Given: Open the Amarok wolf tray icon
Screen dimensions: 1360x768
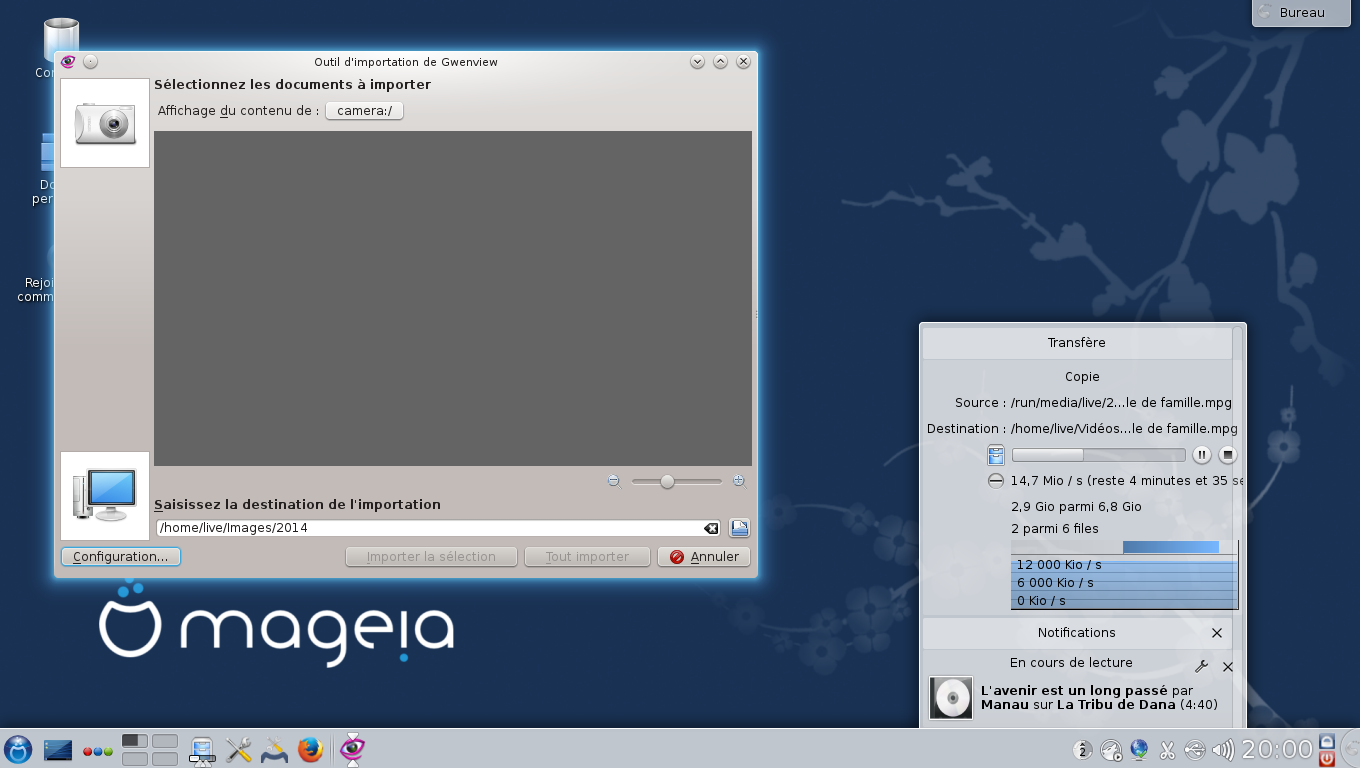Looking at the screenshot, I should point(1111,750).
